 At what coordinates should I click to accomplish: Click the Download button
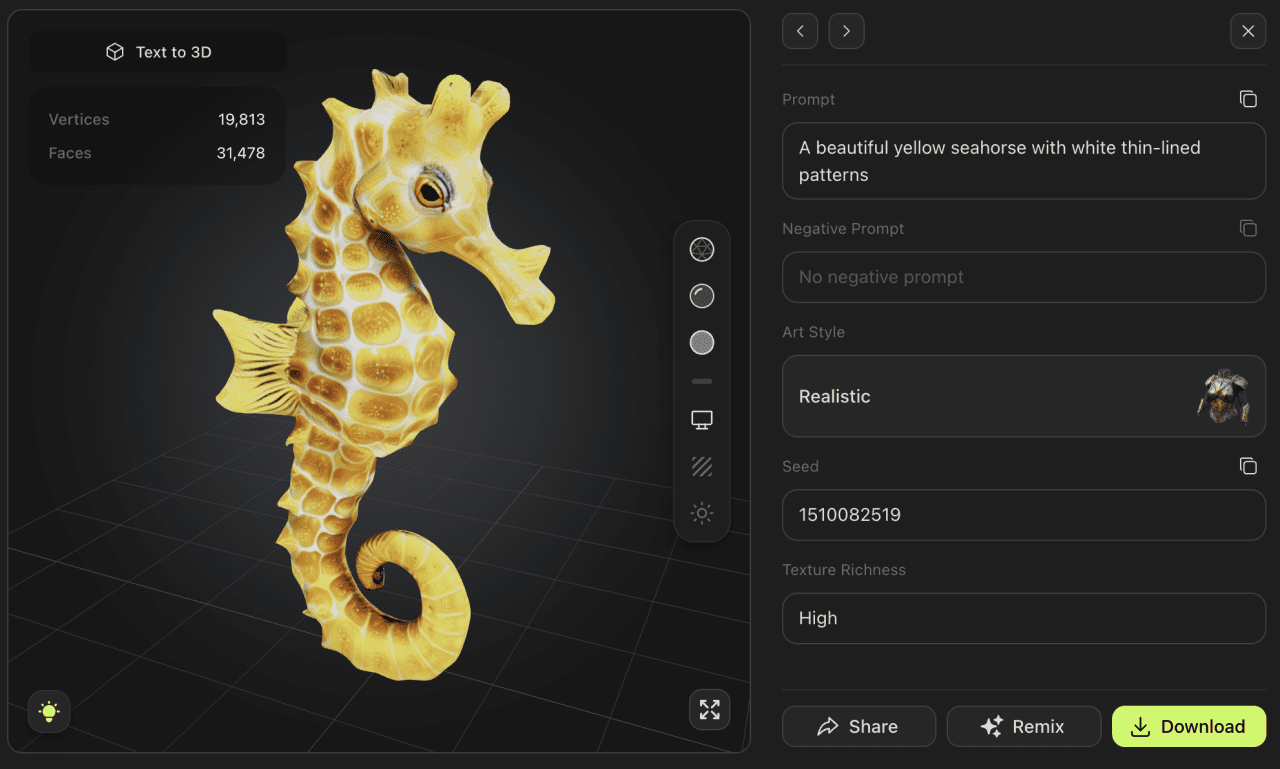click(x=1188, y=726)
